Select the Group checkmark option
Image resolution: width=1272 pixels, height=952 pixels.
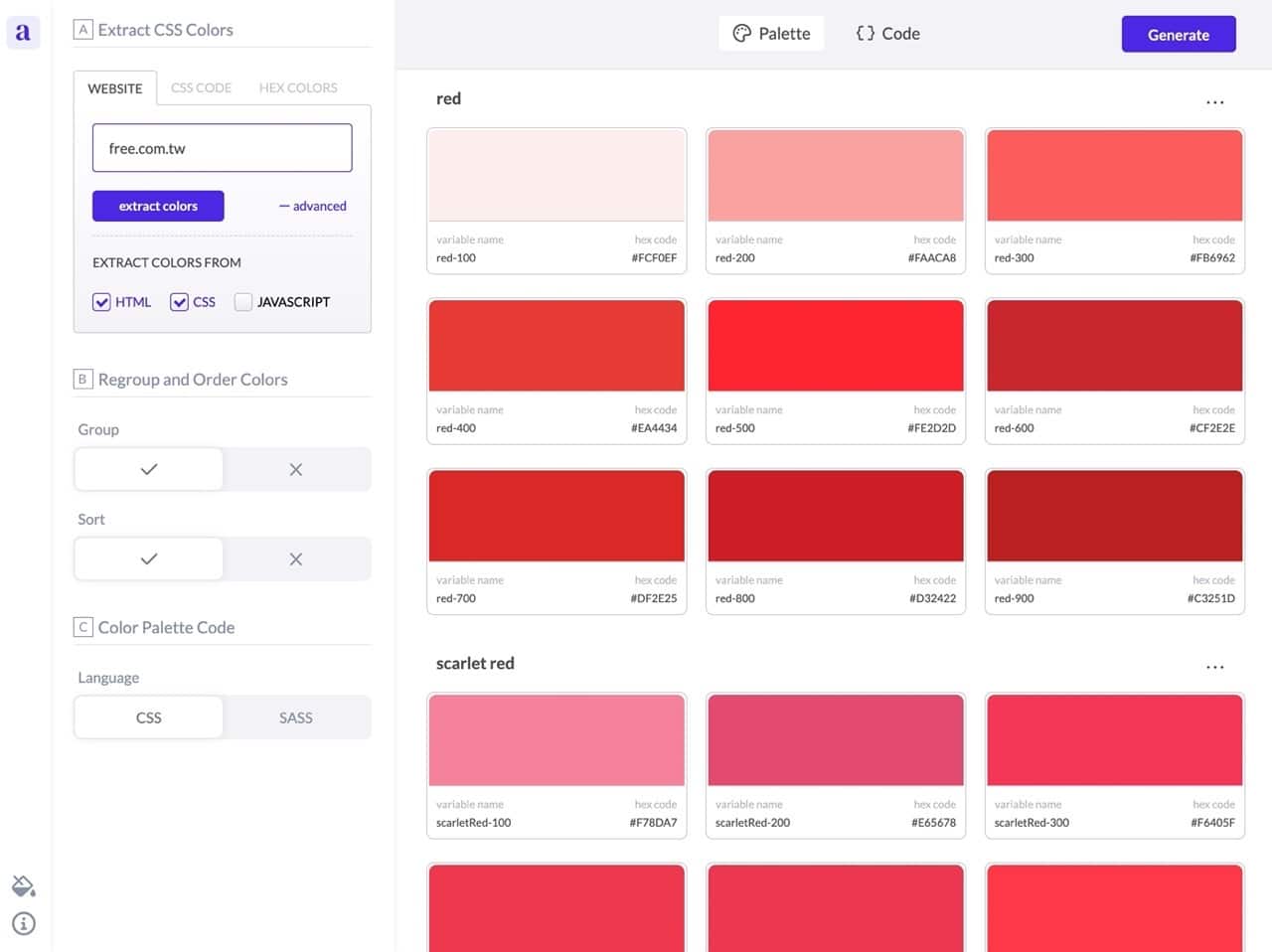coord(149,469)
